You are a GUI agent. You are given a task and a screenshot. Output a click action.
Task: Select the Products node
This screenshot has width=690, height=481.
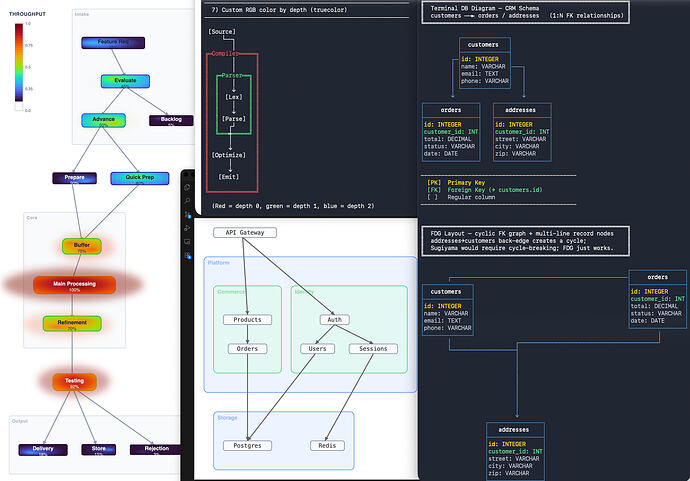247,319
